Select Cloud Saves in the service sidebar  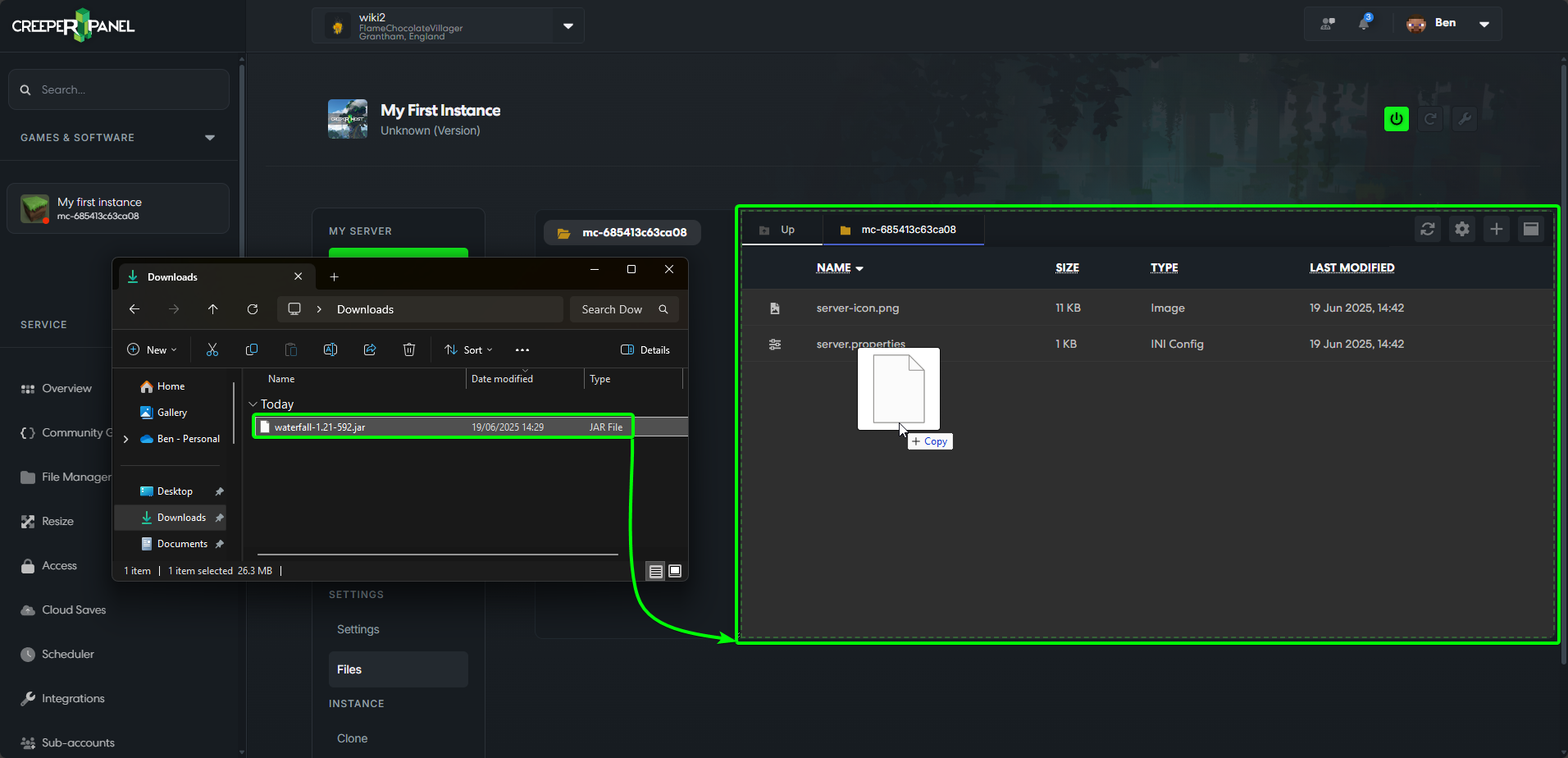[x=74, y=610]
